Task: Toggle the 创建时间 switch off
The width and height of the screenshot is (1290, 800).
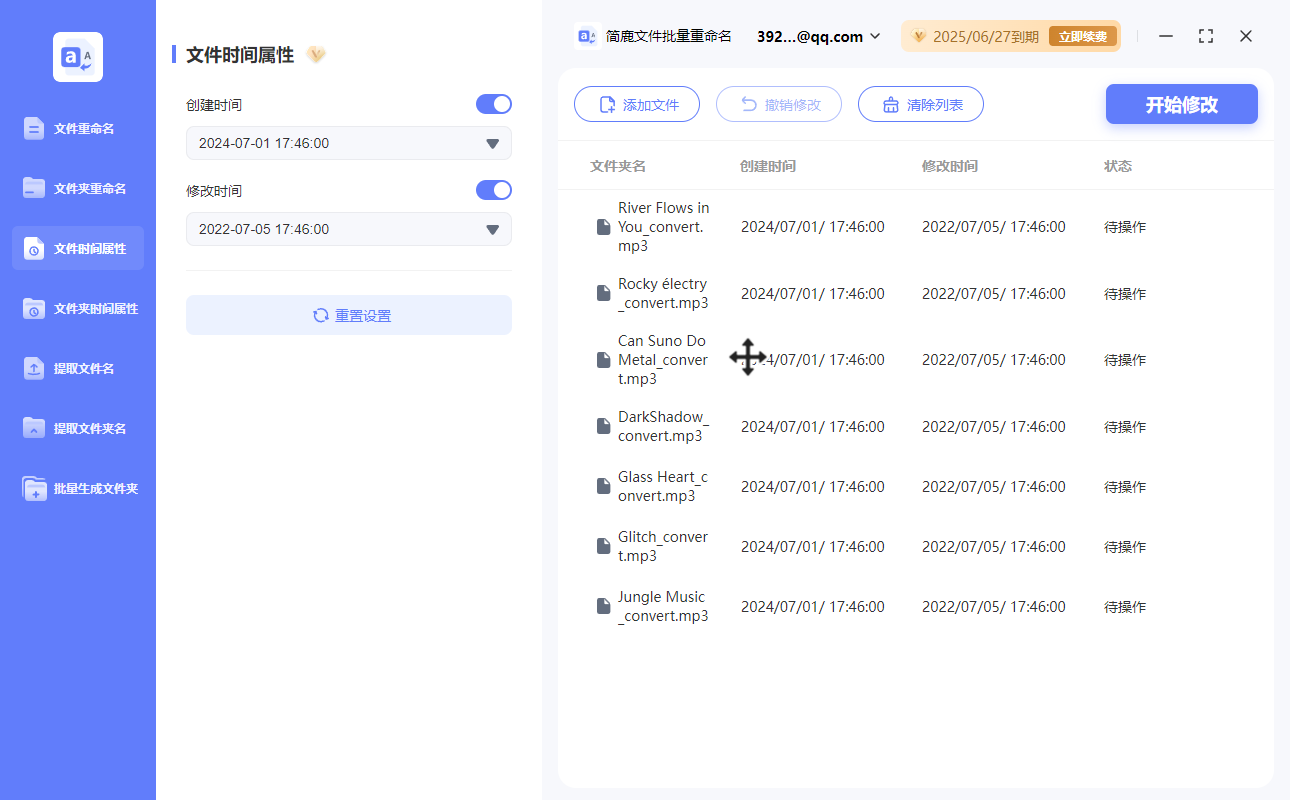Action: (494, 104)
